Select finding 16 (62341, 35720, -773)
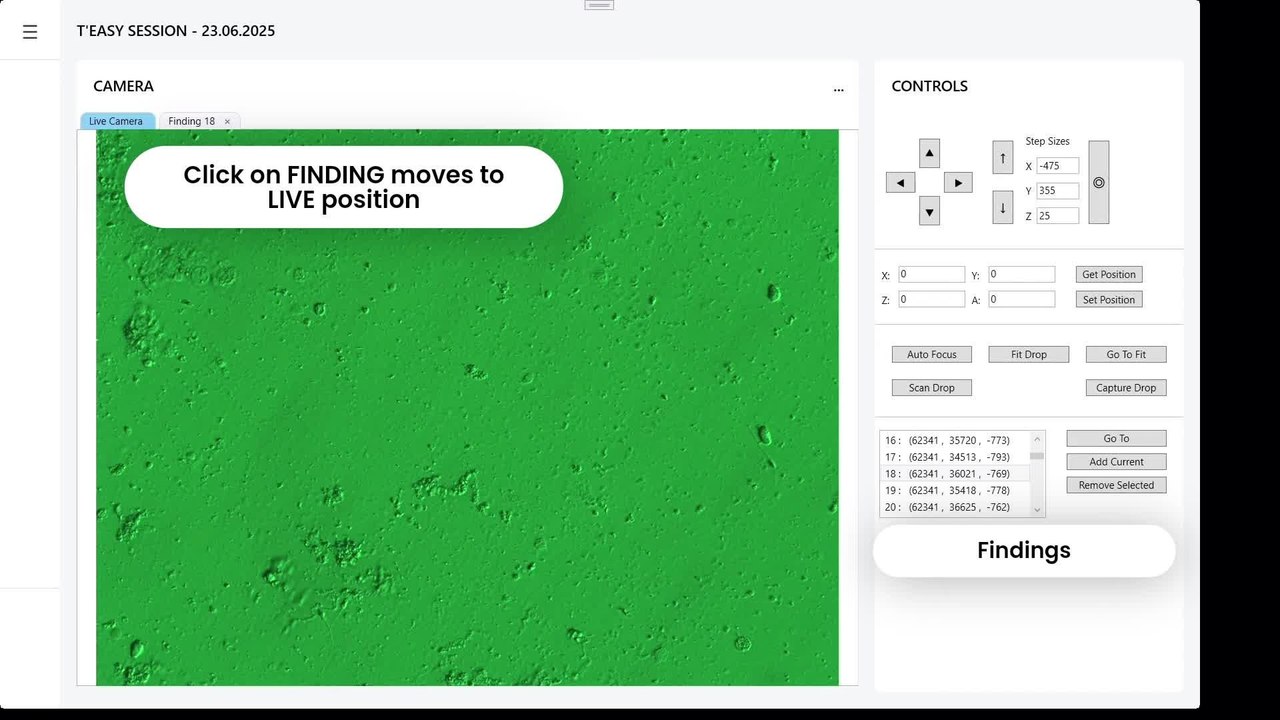This screenshot has width=1280, height=720. (x=955, y=440)
